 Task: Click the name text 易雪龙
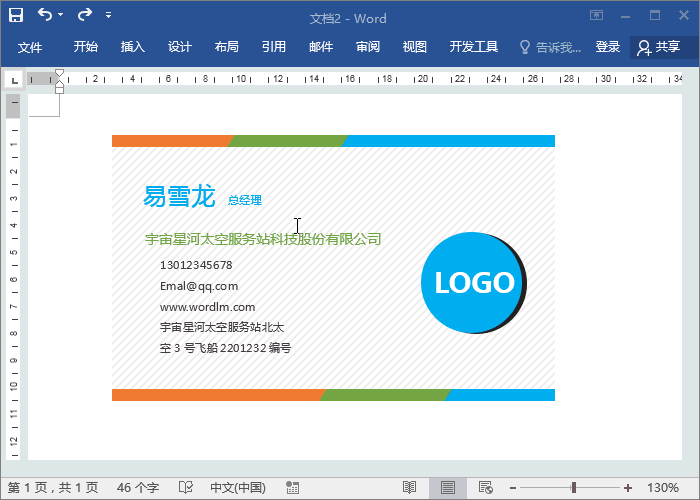click(179, 196)
